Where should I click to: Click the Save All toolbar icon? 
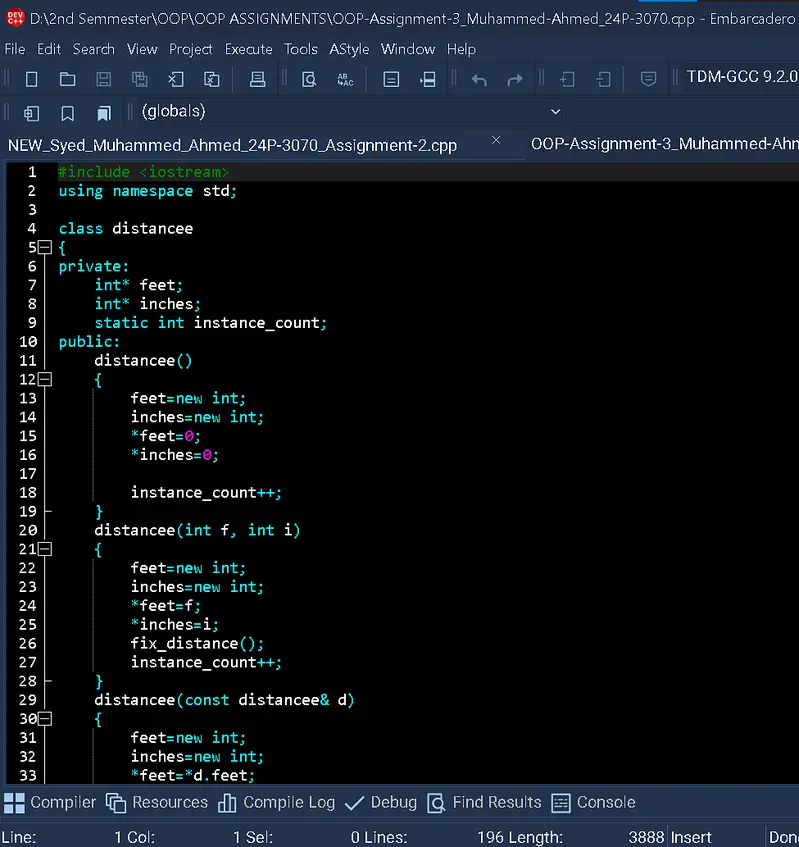point(139,79)
